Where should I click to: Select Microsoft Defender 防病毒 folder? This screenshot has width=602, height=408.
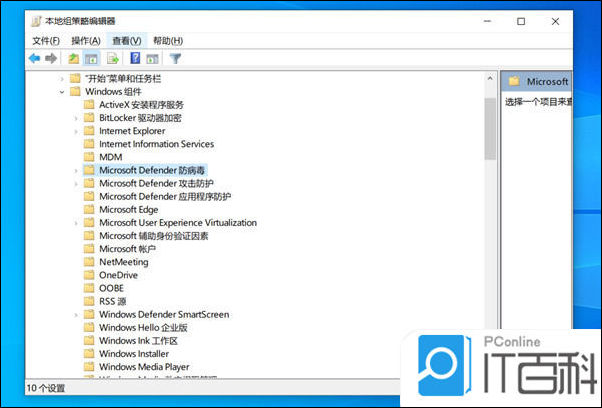point(152,170)
